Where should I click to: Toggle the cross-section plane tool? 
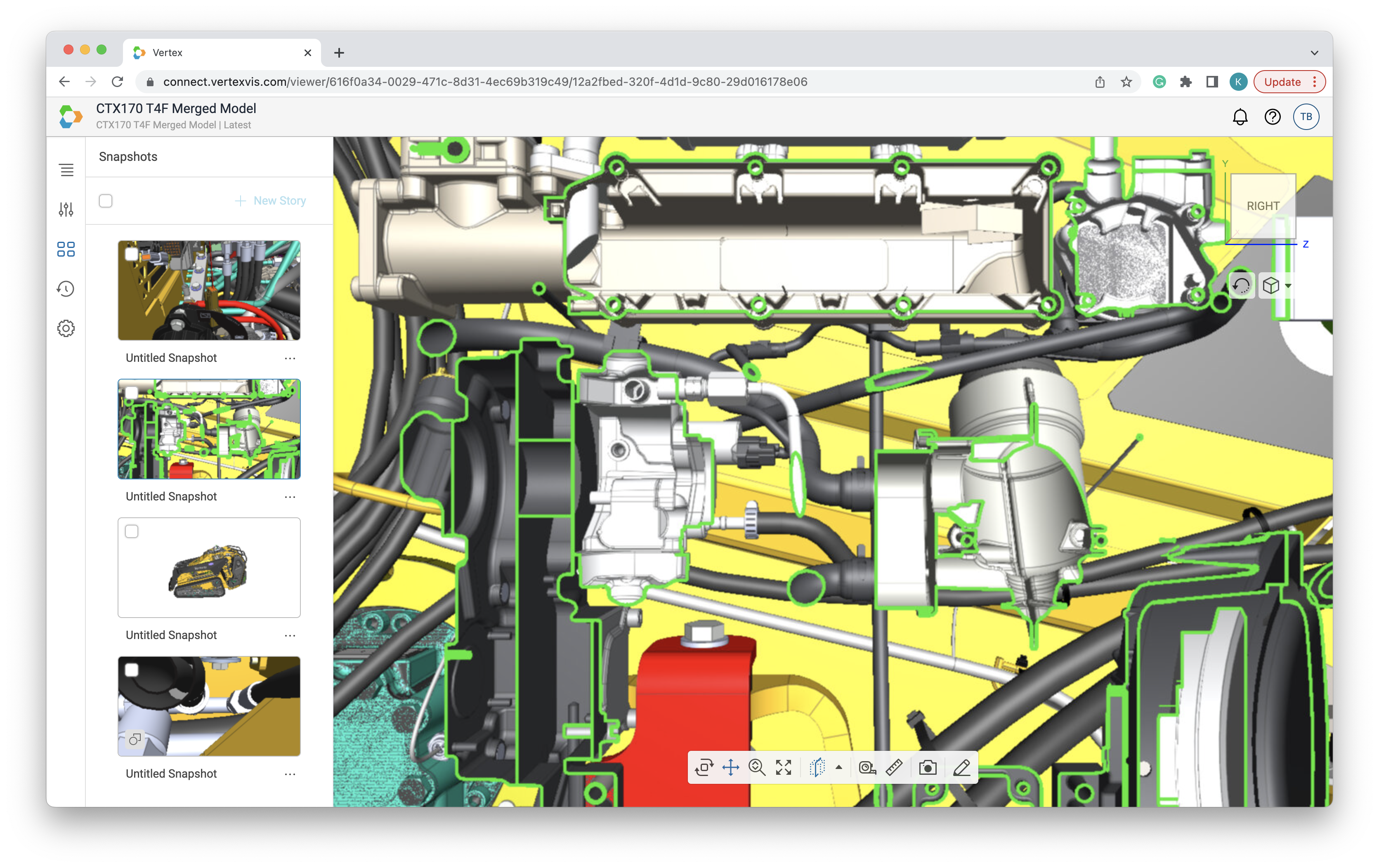click(817, 767)
